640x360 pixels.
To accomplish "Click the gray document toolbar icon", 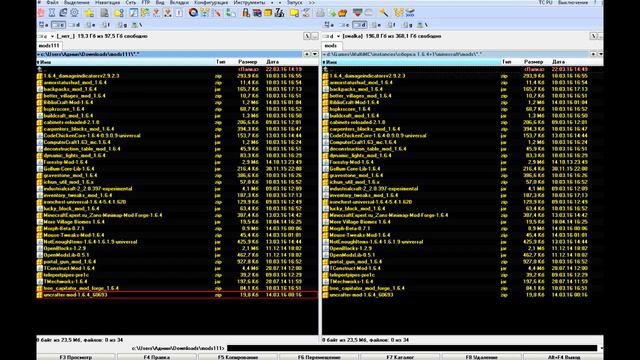I will click(104, 13).
